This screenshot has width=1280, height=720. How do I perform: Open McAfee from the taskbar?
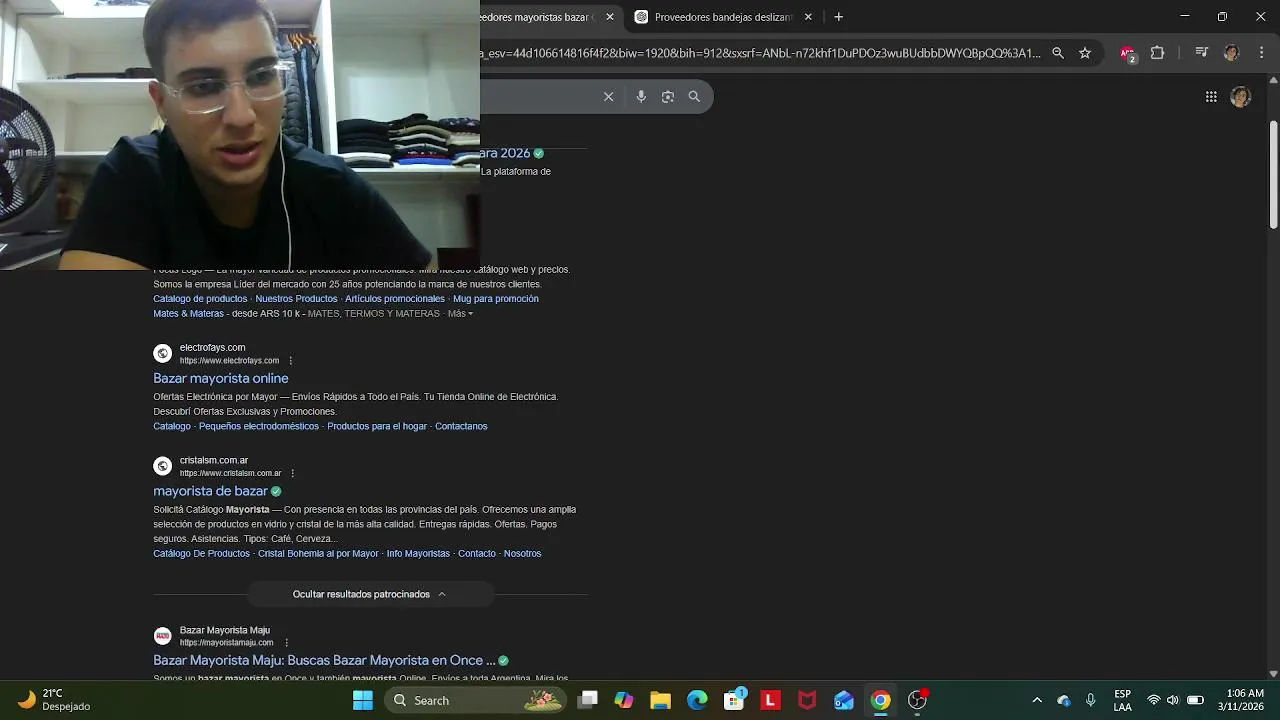[x=807, y=700]
